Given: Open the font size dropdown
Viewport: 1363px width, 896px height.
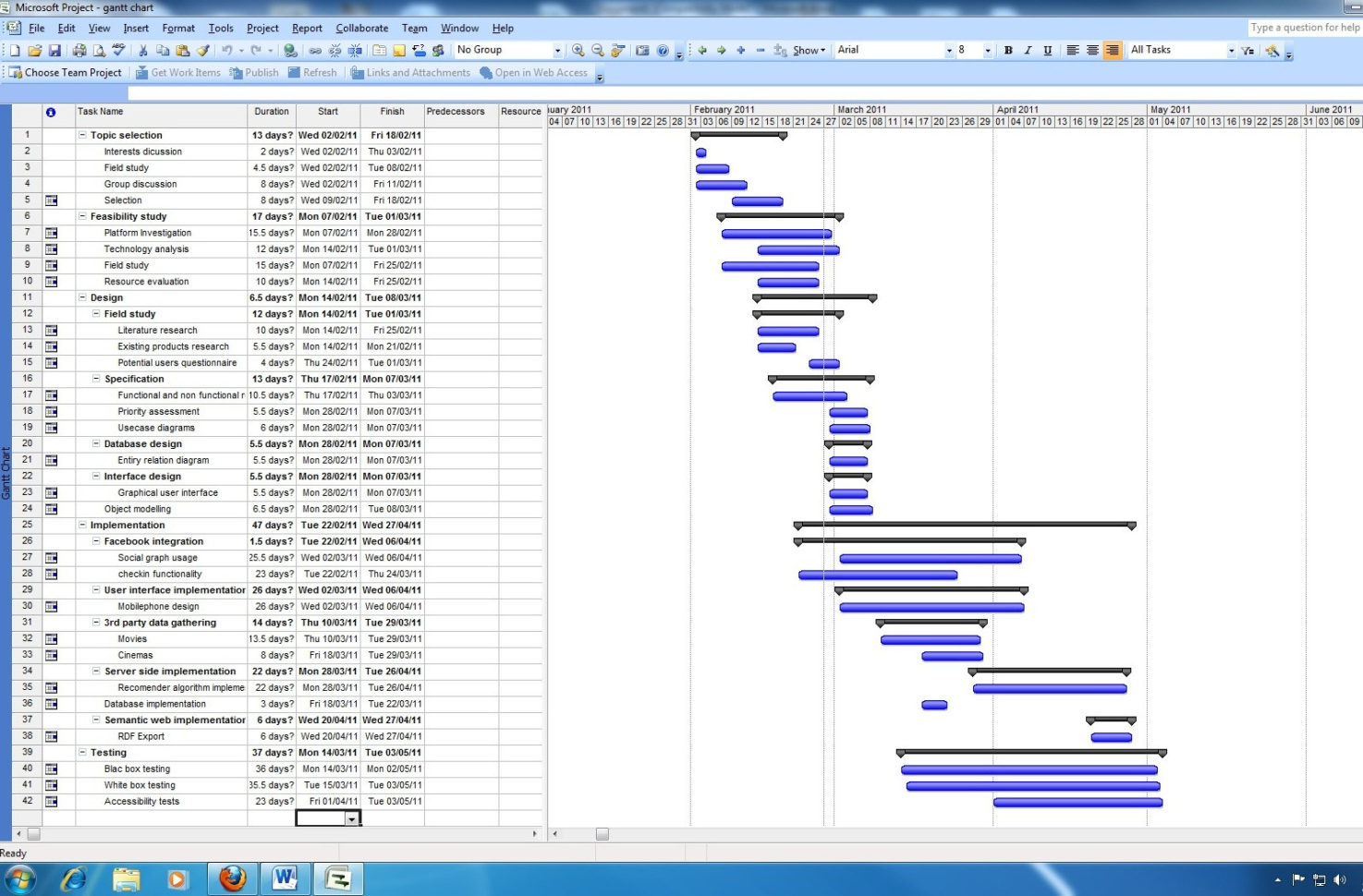Looking at the screenshot, I should click(x=988, y=51).
